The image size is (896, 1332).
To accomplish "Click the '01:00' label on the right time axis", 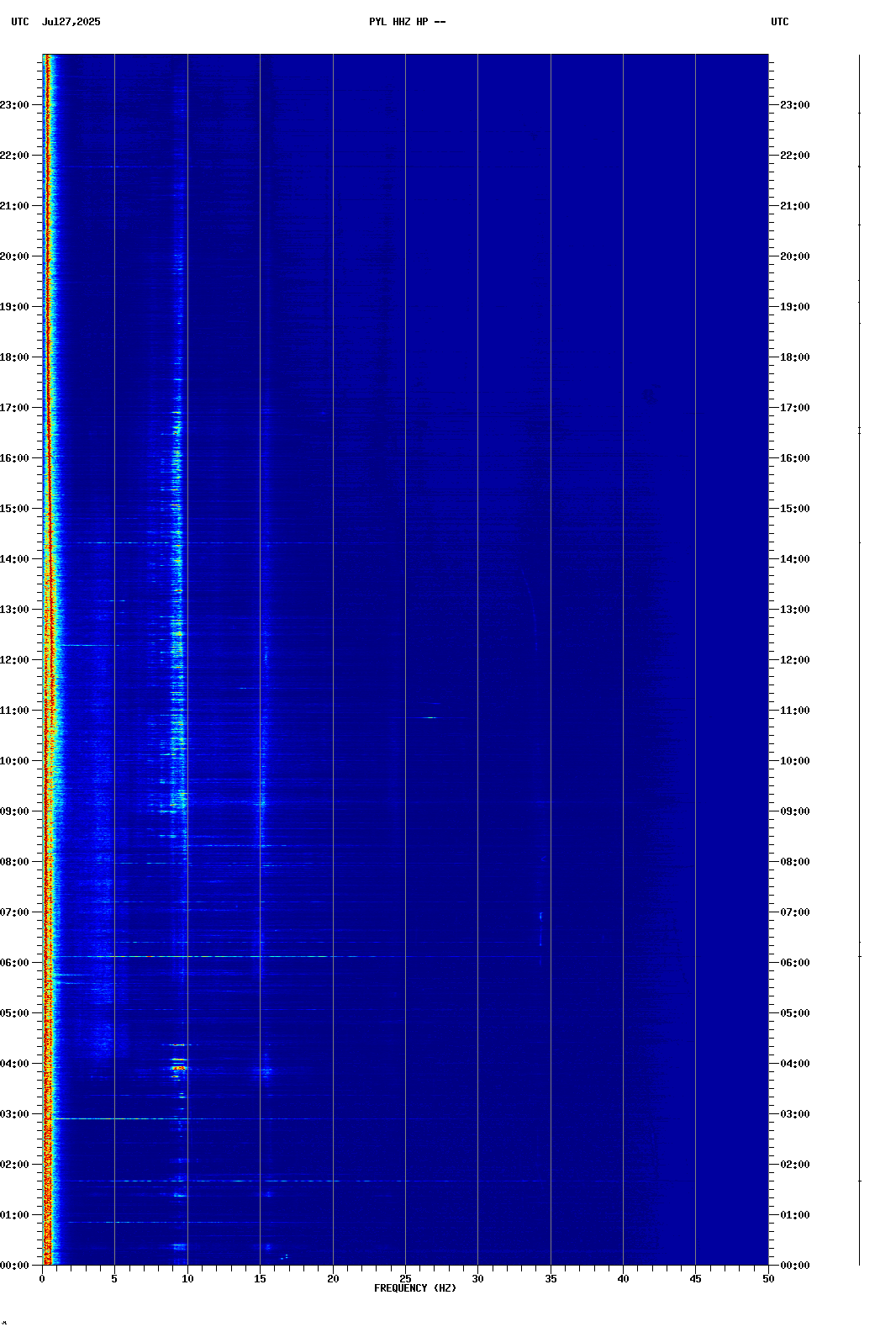I will click(795, 1215).
